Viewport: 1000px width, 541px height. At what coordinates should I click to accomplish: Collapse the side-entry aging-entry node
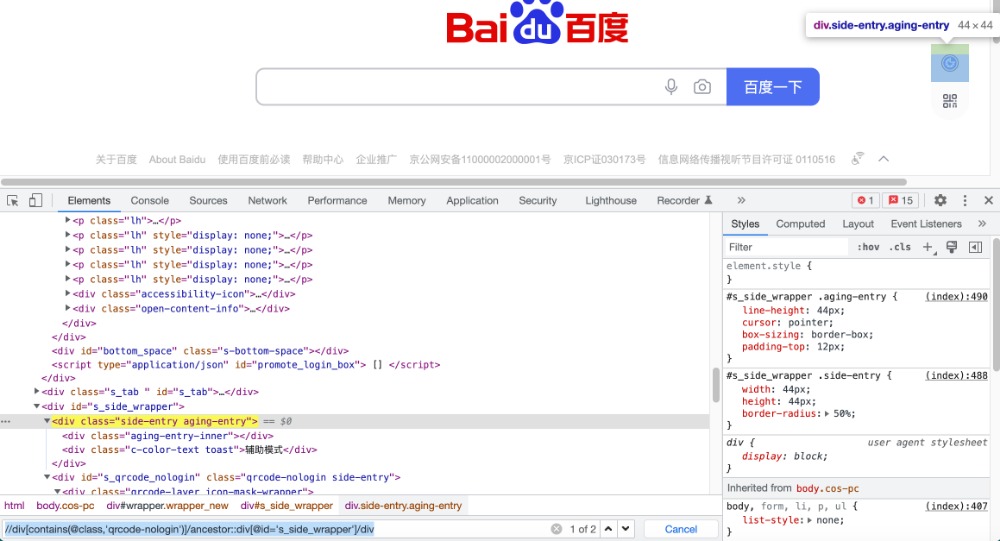pos(47,420)
